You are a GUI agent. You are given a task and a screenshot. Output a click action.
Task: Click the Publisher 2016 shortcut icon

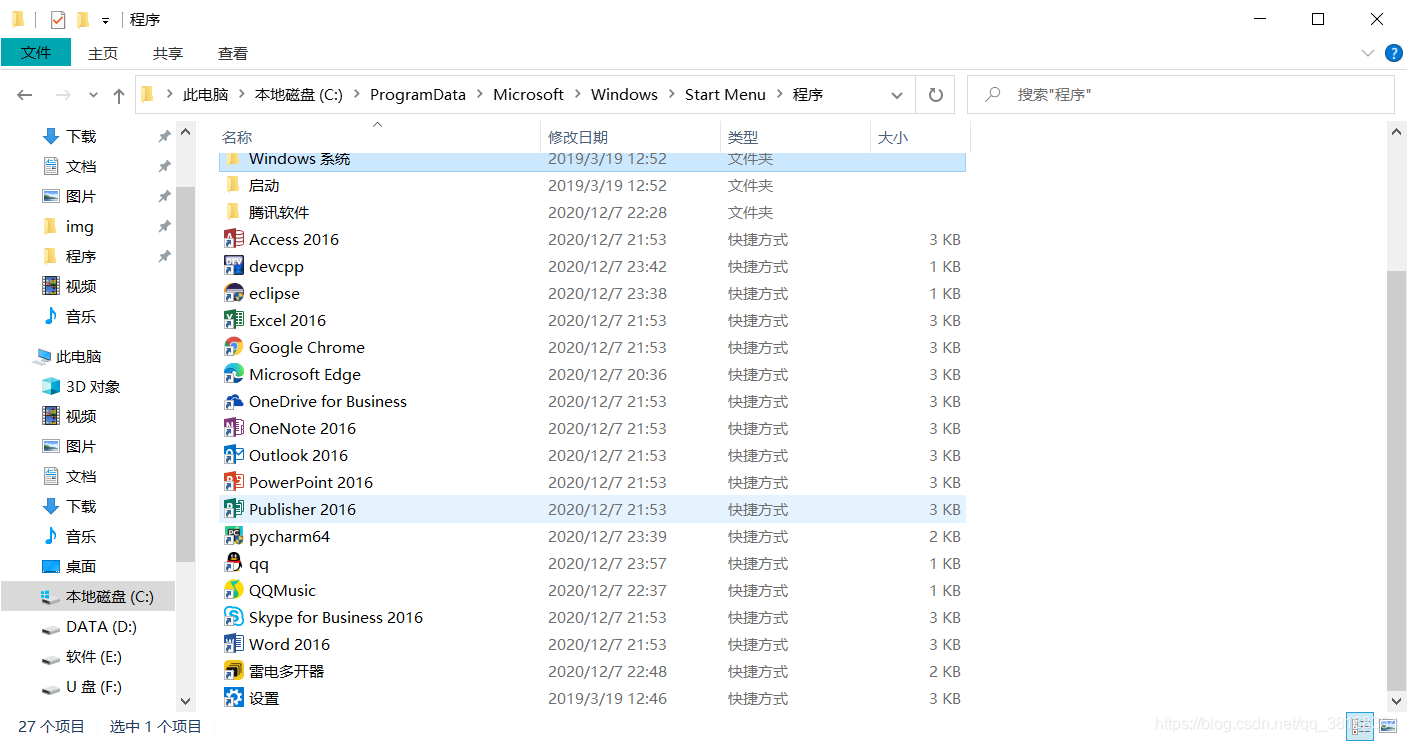point(234,509)
